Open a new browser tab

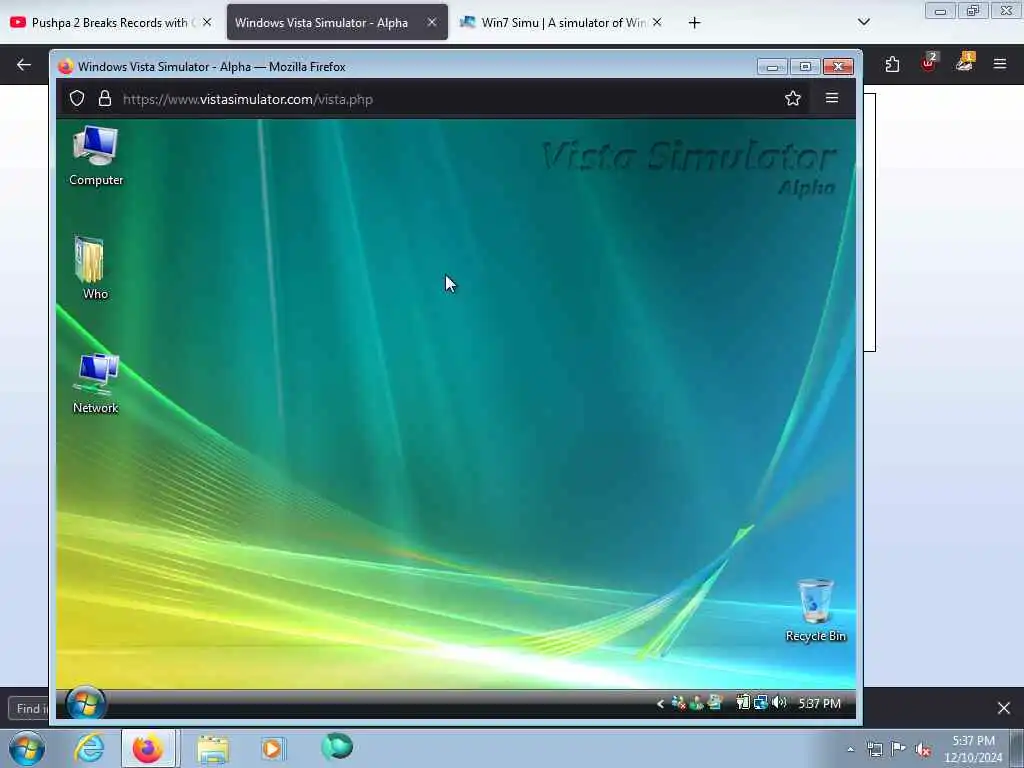tap(694, 23)
